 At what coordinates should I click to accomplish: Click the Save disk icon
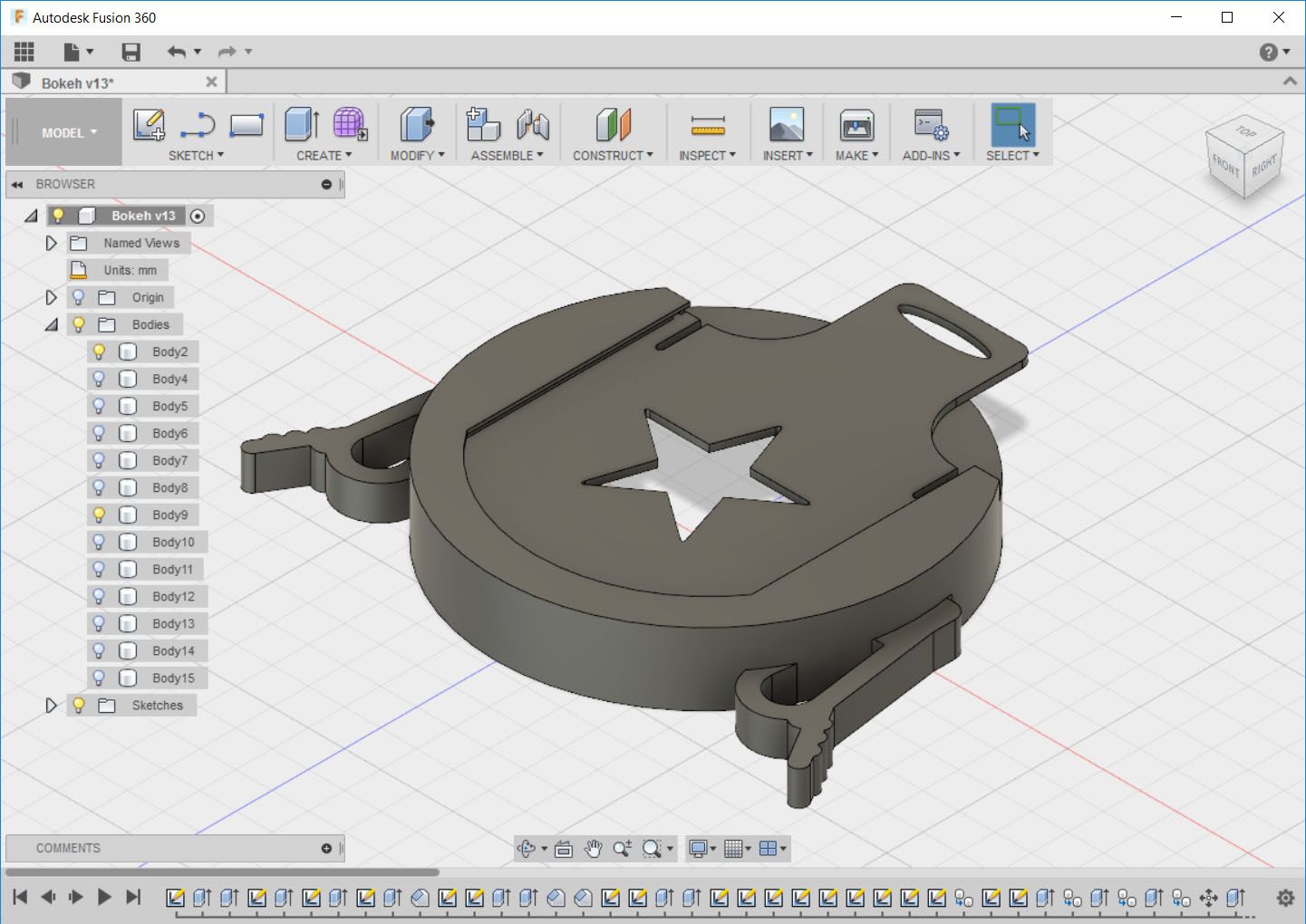pos(131,52)
